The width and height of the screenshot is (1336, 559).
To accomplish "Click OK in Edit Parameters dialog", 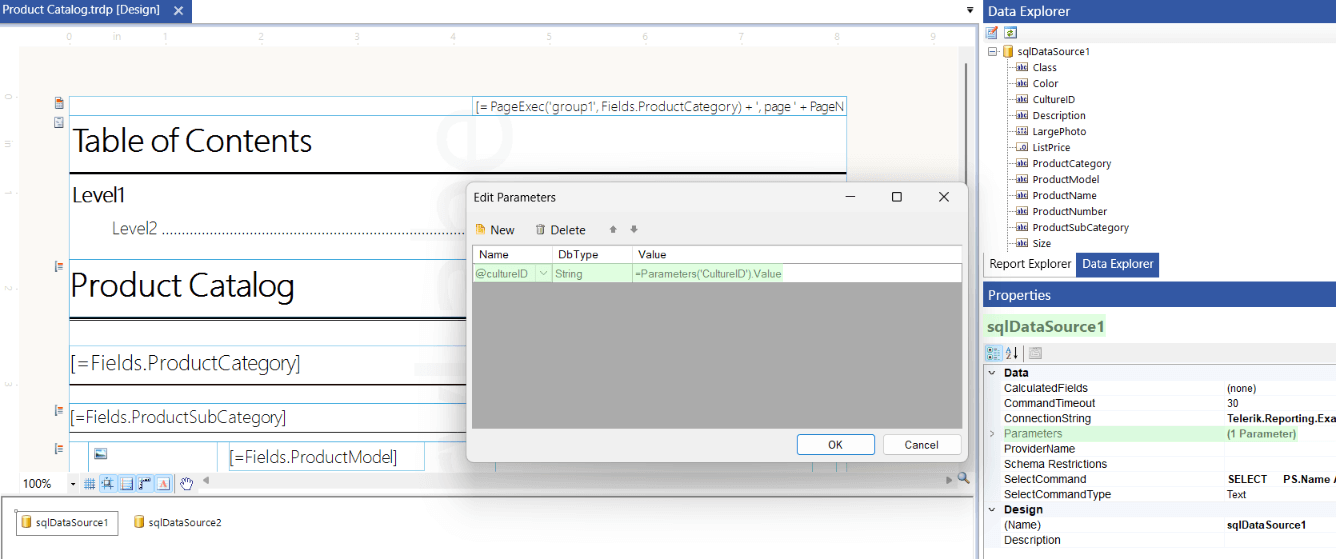I will point(836,445).
